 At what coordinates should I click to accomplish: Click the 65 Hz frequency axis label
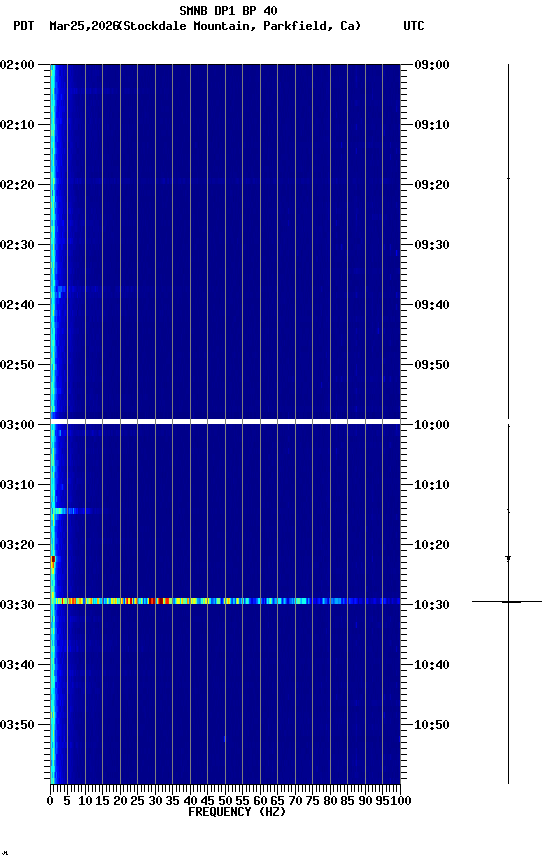click(278, 801)
